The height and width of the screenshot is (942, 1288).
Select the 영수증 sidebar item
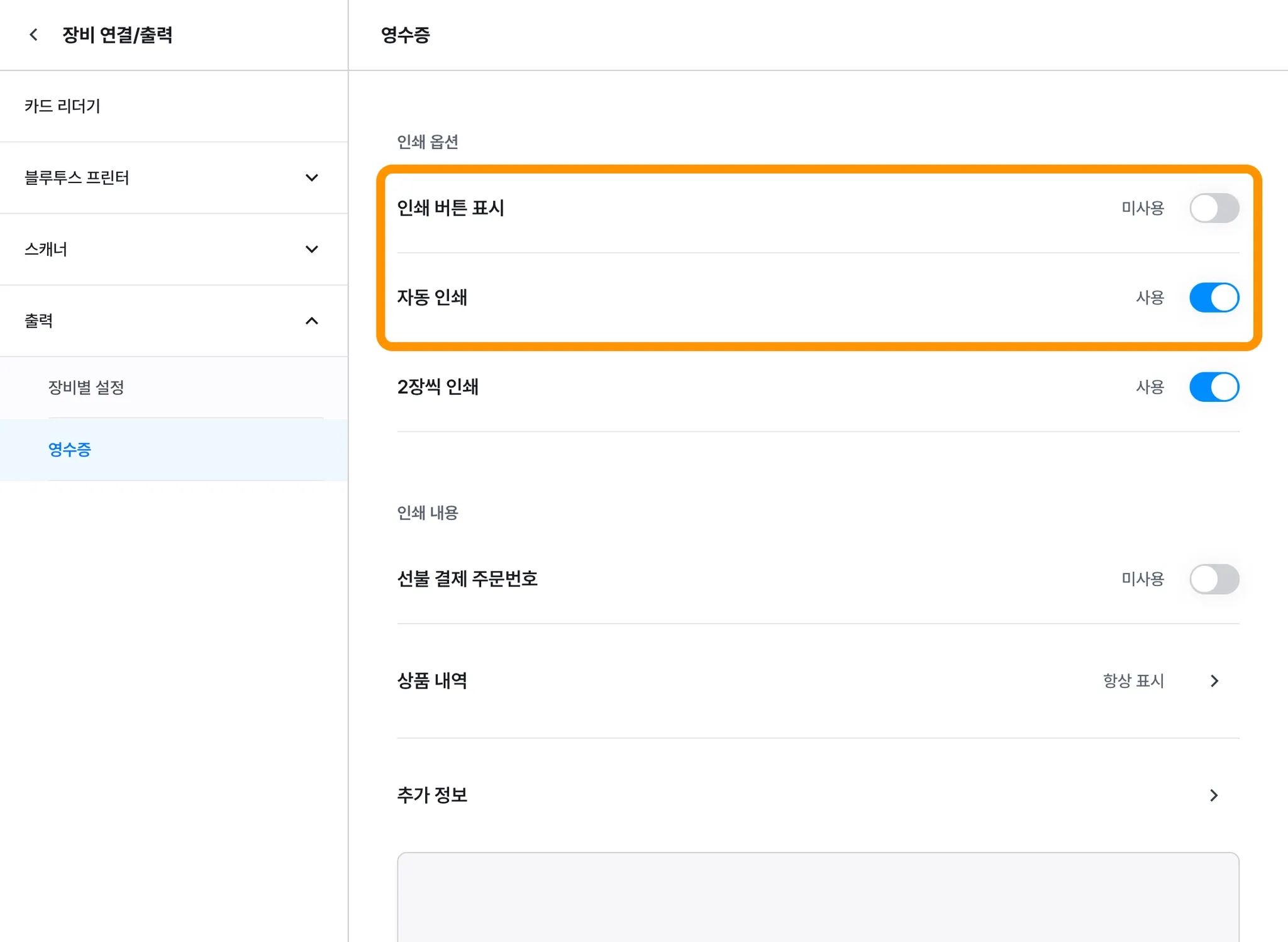point(70,450)
